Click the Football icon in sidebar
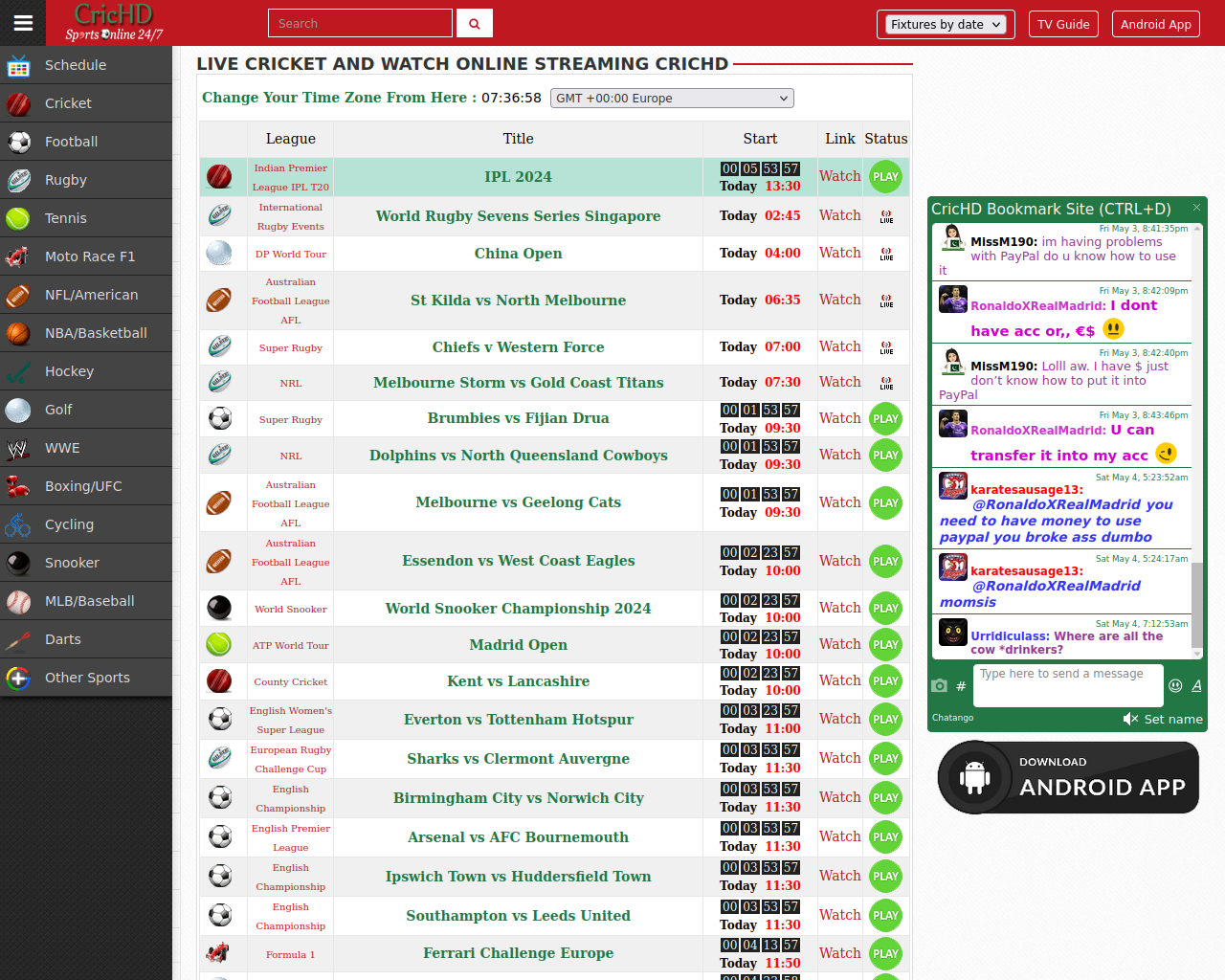This screenshot has height=980, width=1225. coord(19,142)
